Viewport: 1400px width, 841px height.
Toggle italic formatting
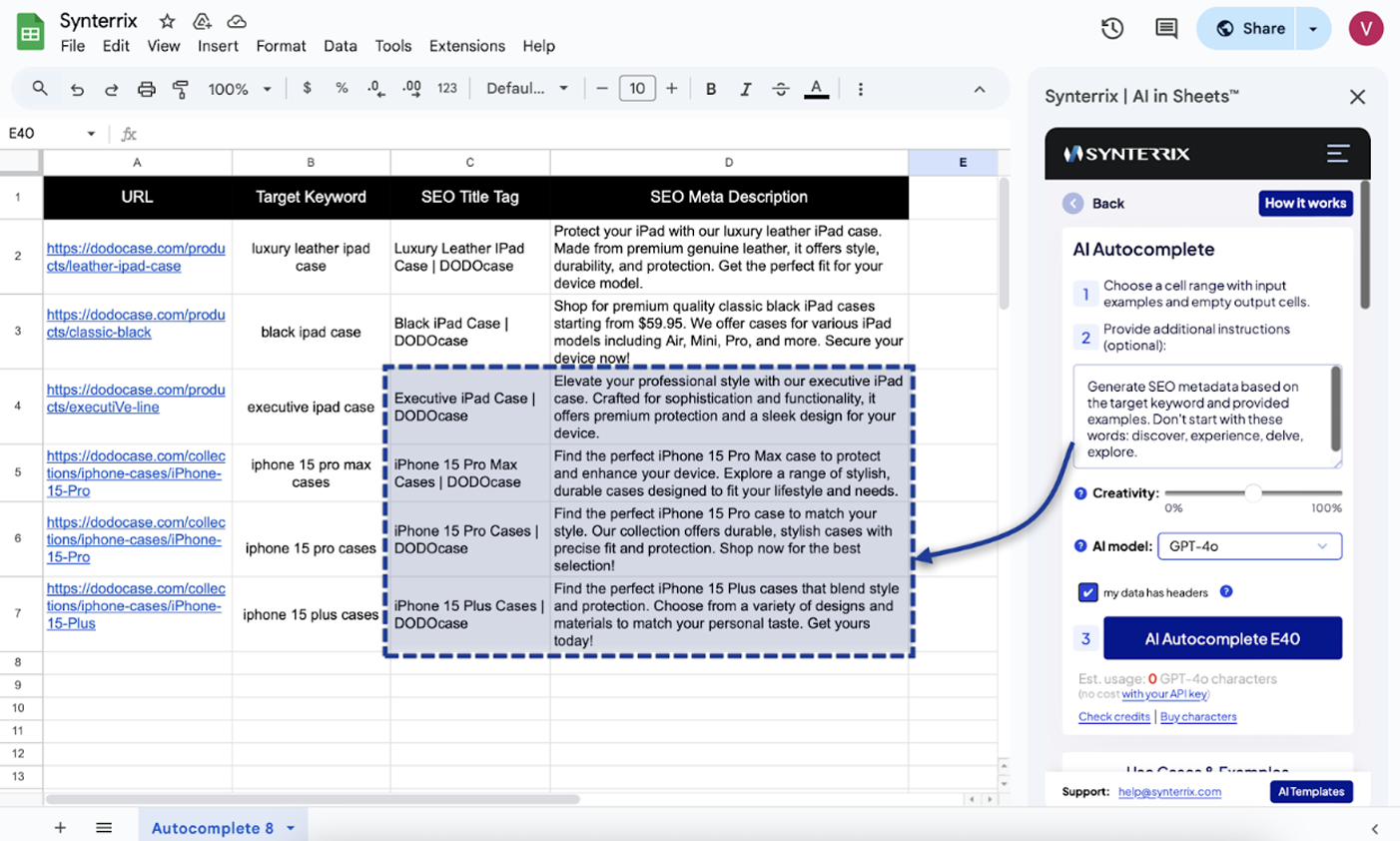(745, 89)
